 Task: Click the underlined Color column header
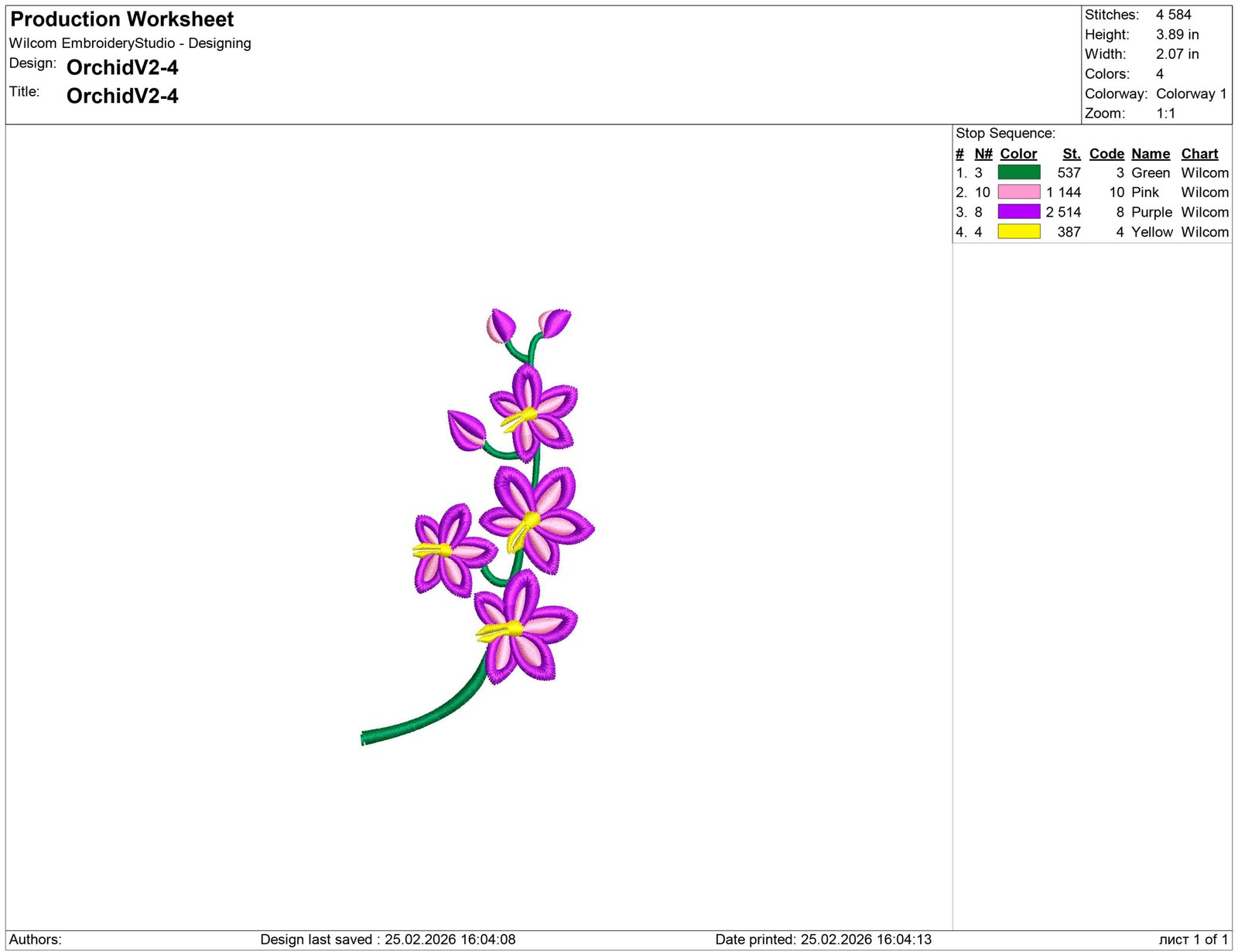[1018, 154]
